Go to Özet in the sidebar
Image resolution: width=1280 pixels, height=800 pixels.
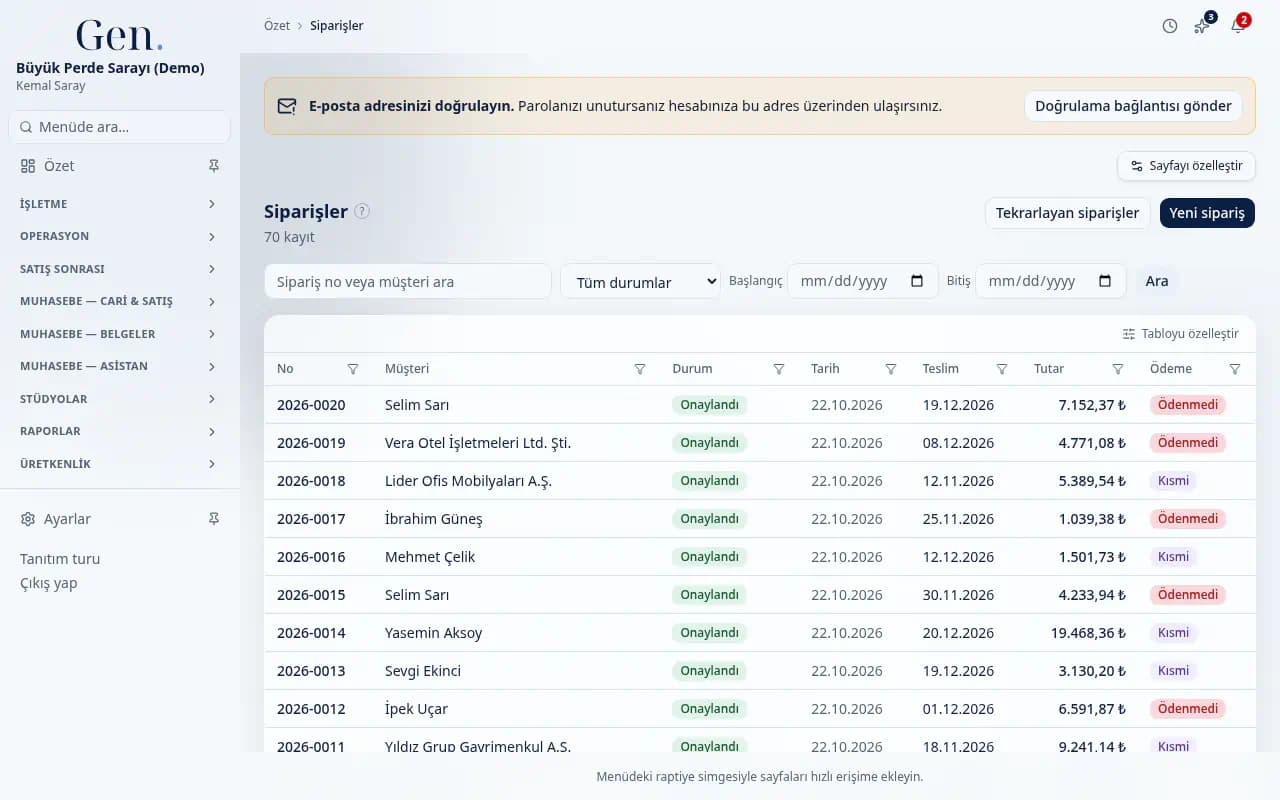[59, 166]
